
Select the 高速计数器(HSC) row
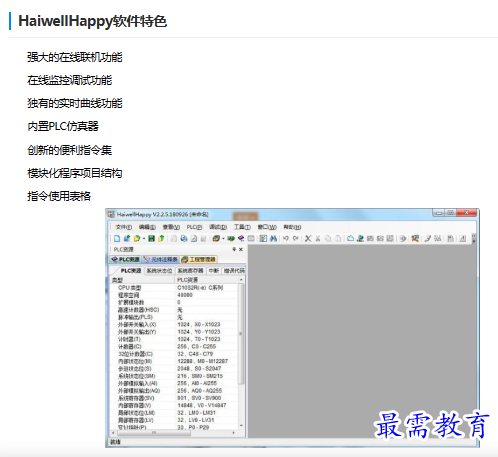[174, 310]
